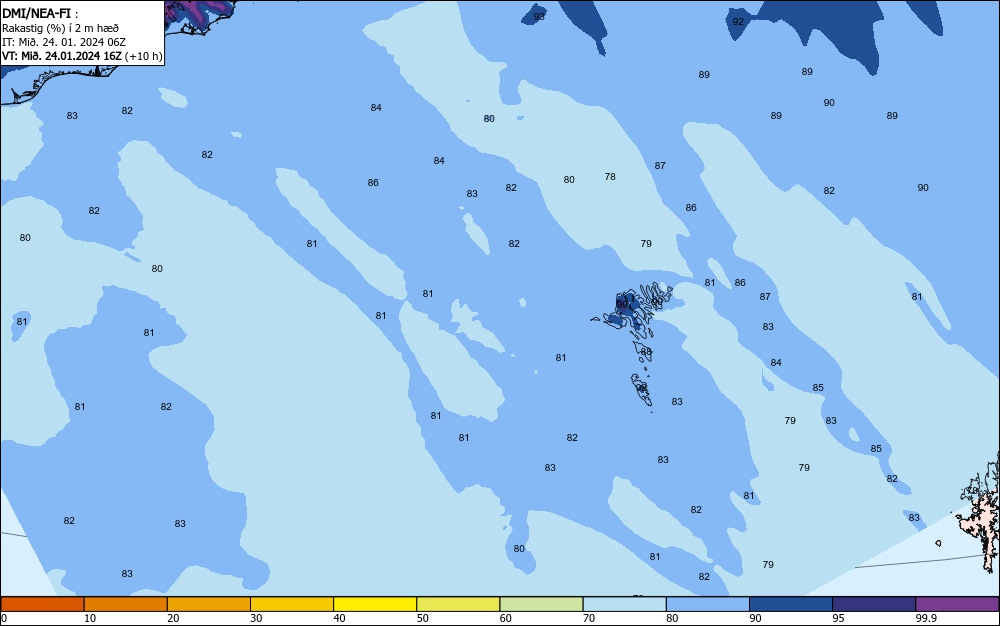Click the pale blue 70–80 legend swatch
The height and width of the screenshot is (626, 1000).
pyautogui.click(x=624, y=604)
